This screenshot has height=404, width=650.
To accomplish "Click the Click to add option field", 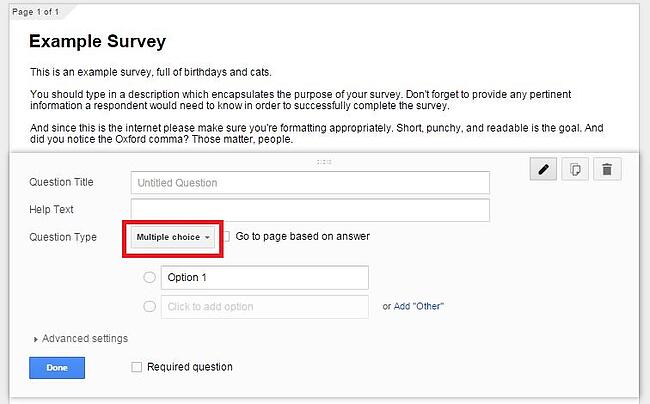I will tap(264, 306).
